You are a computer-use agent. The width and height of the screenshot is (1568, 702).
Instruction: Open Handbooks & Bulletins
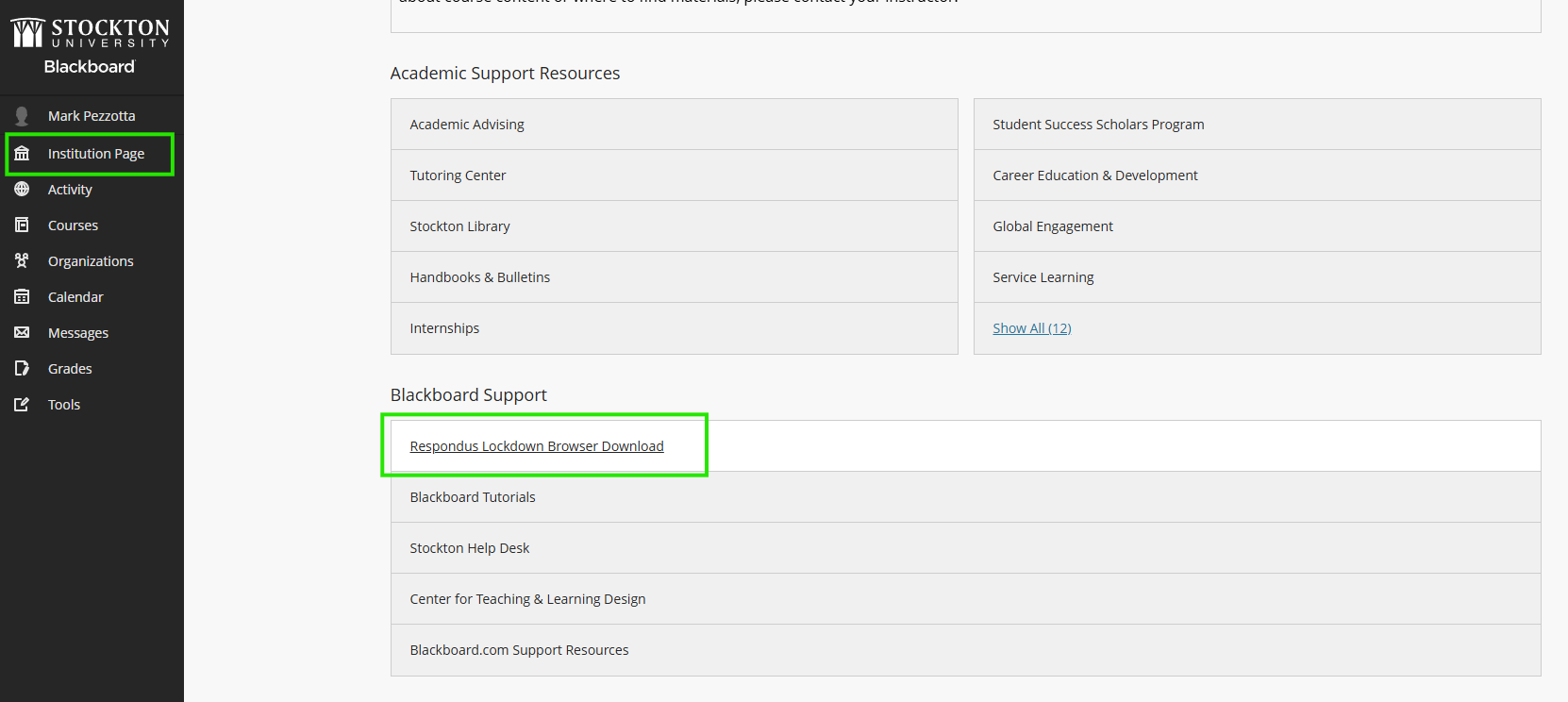pos(675,277)
